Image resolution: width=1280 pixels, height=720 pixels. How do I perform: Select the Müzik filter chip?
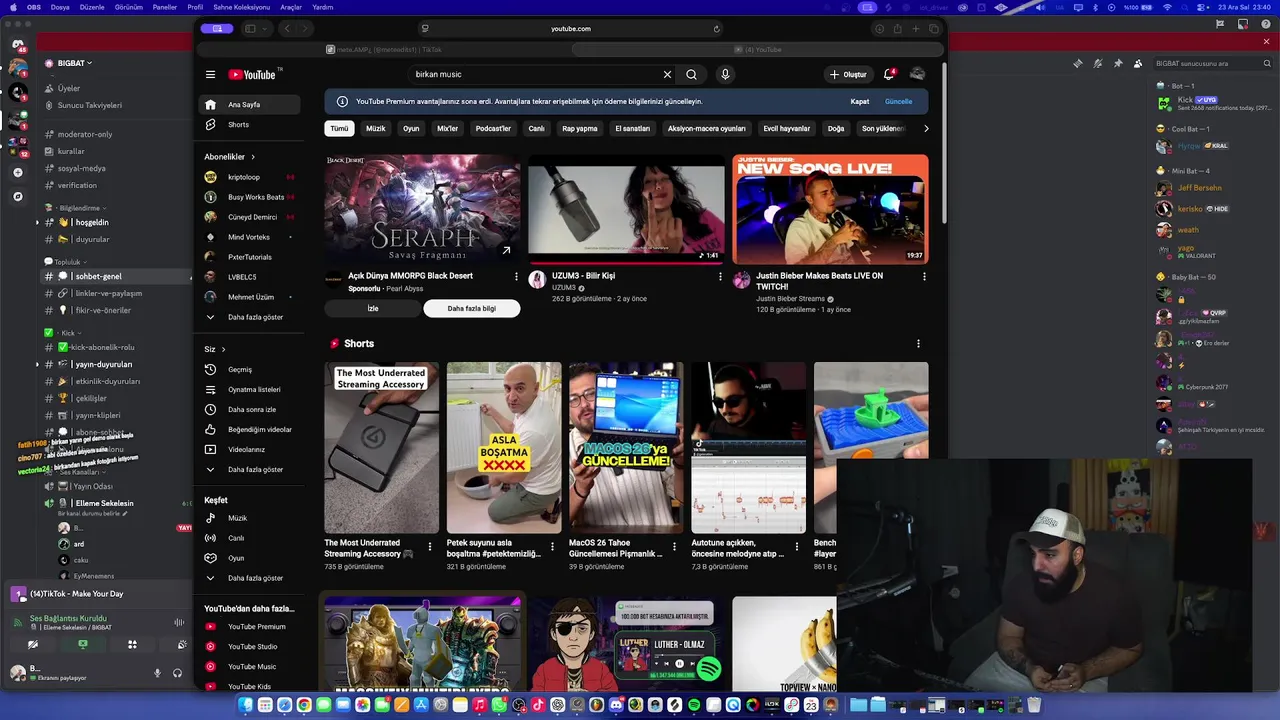pyautogui.click(x=376, y=129)
